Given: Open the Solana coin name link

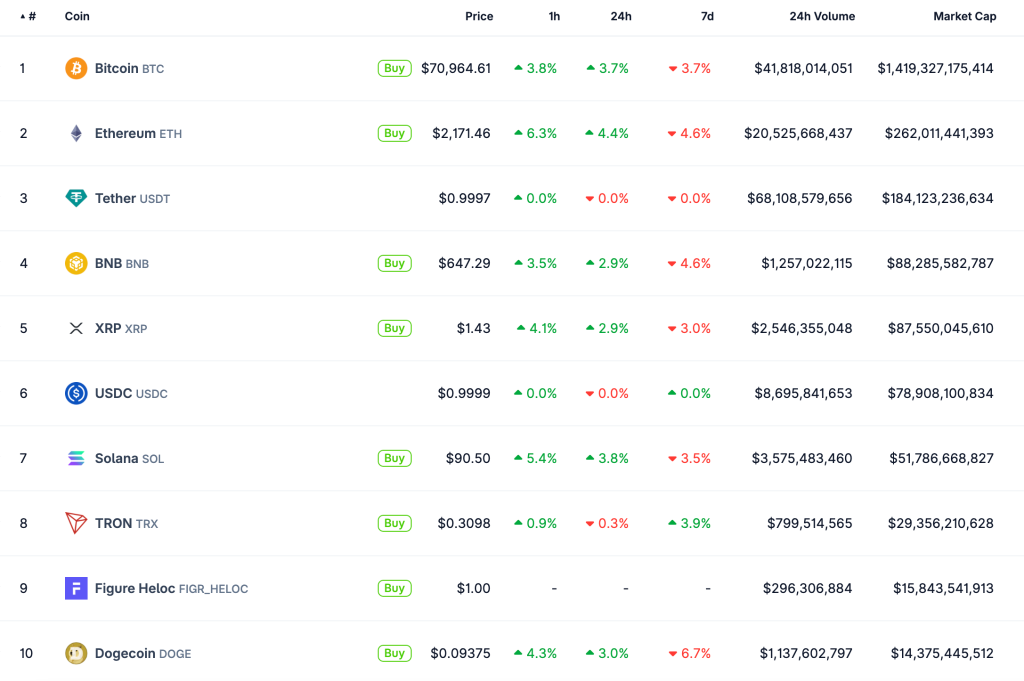Looking at the screenshot, I should [117, 458].
